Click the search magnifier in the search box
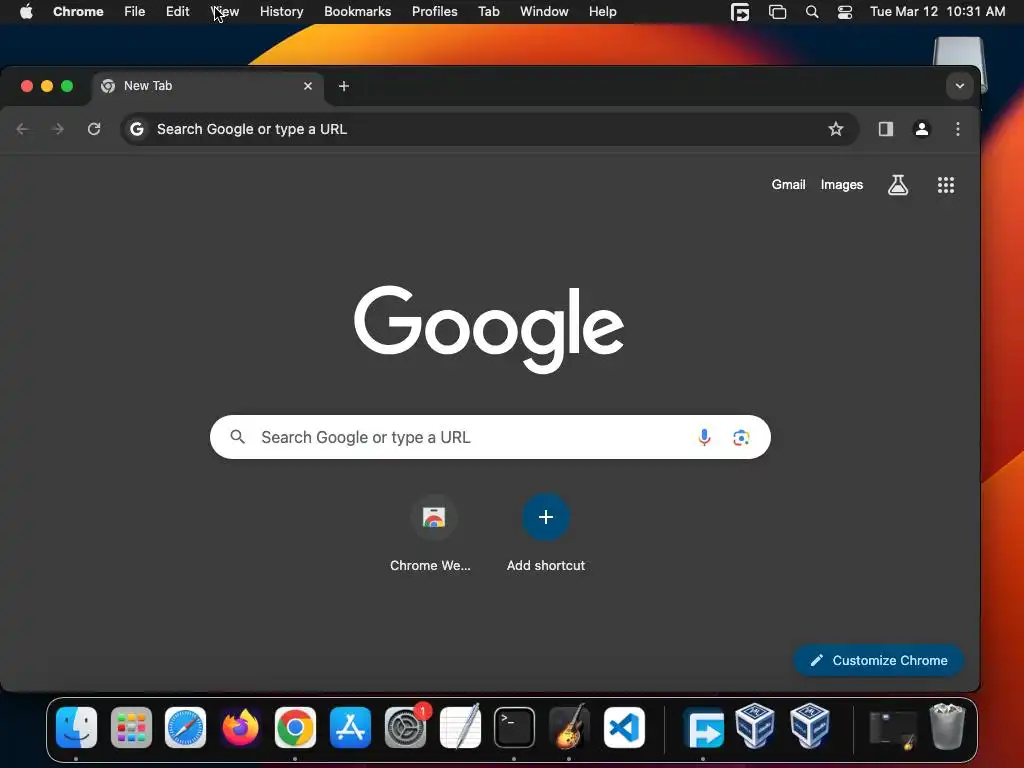The height and width of the screenshot is (768, 1024). click(x=238, y=437)
